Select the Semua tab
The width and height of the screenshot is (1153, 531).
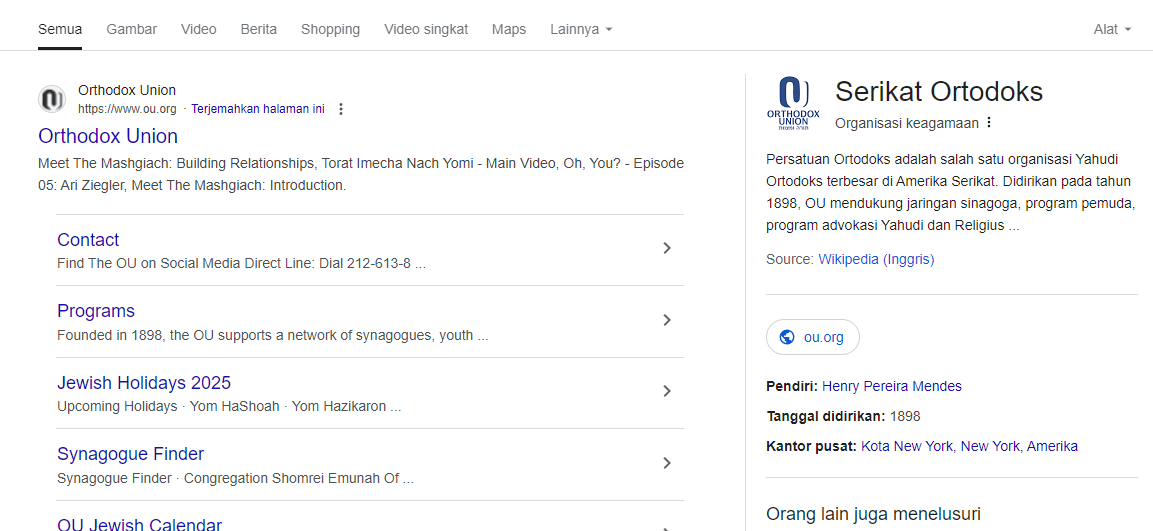click(x=60, y=29)
